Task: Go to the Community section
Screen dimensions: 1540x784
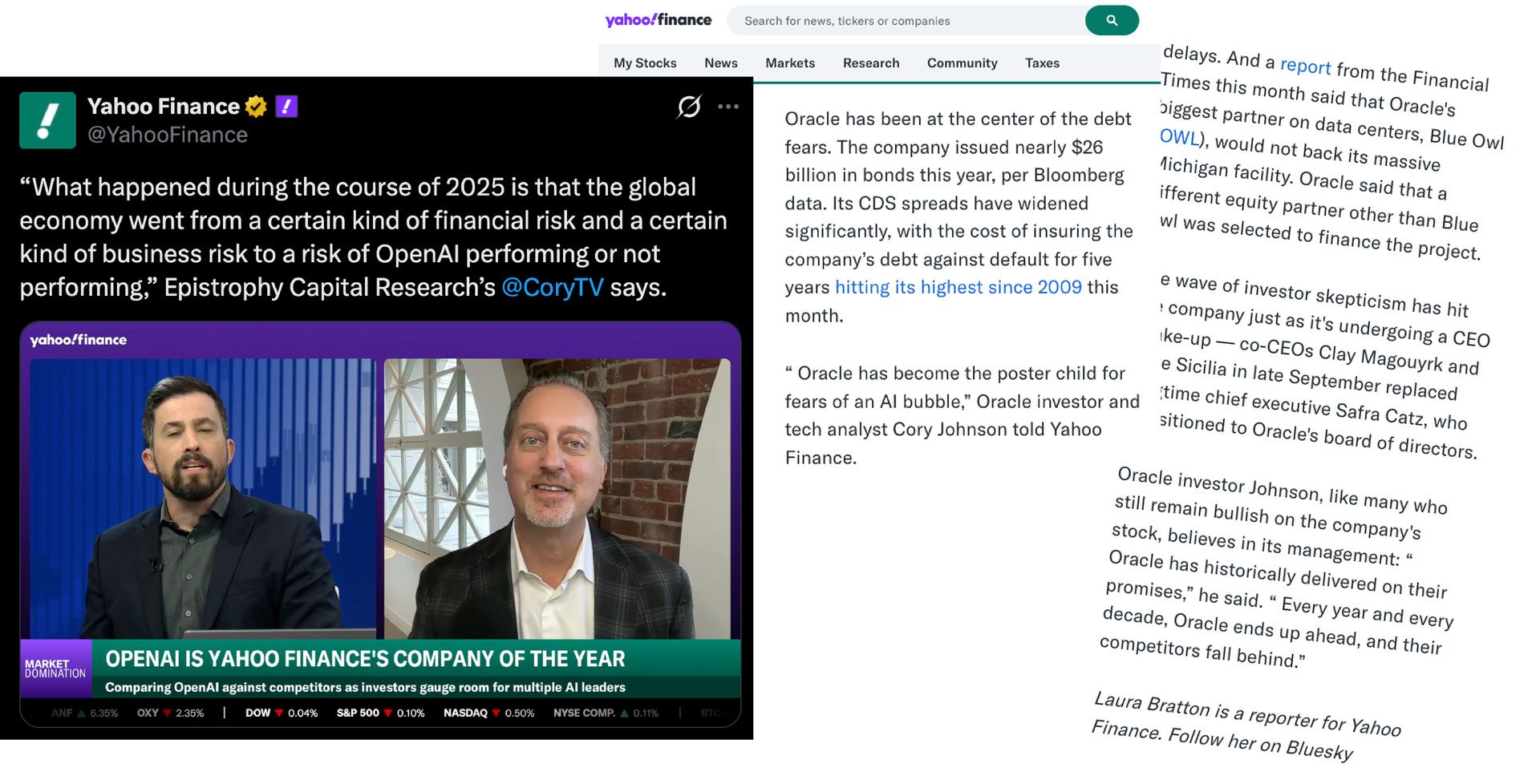Action: point(962,63)
